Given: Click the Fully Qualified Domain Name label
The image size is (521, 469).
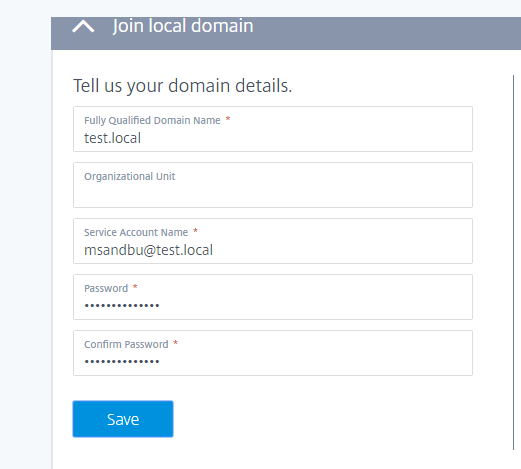Looking at the screenshot, I should (x=152, y=120).
